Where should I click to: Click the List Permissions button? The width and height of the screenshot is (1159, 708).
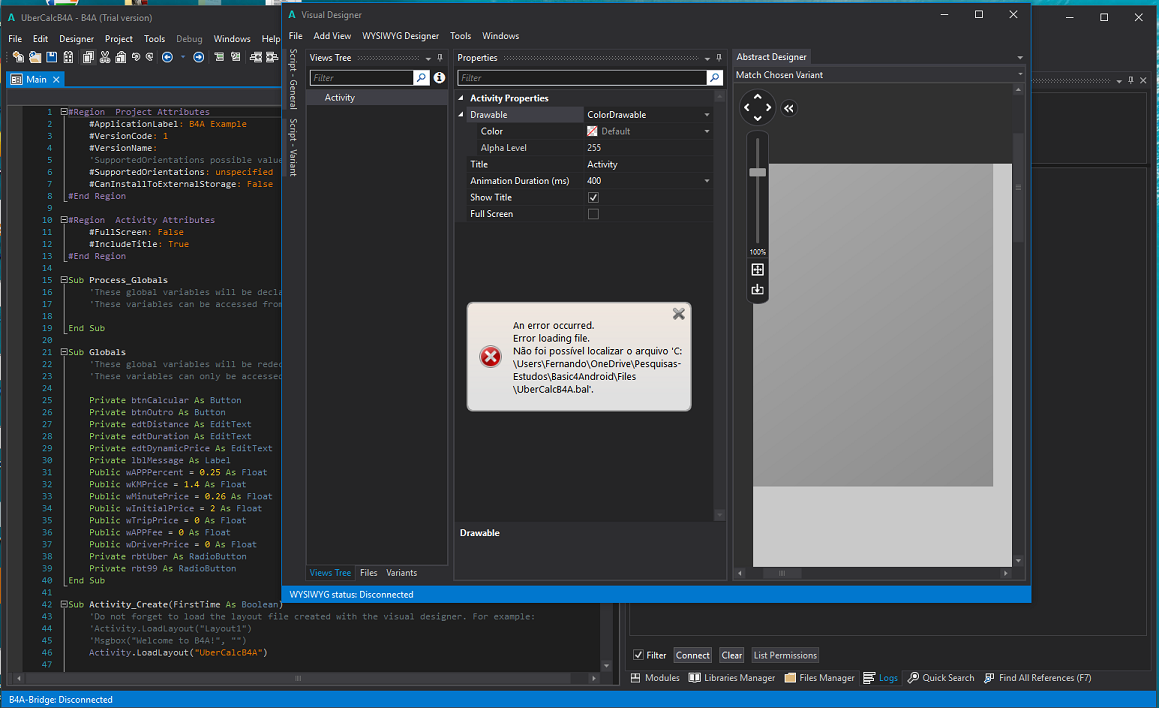[784, 655]
